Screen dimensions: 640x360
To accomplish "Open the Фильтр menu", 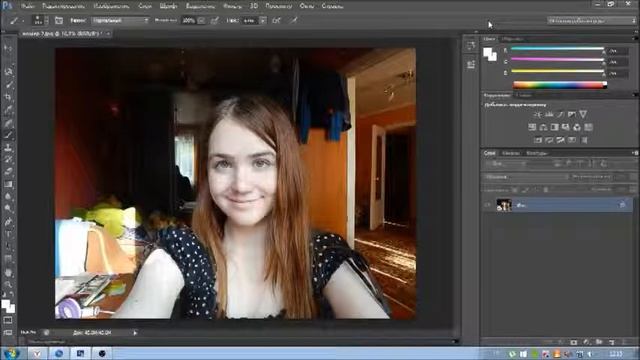I will (x=233, y=6).
